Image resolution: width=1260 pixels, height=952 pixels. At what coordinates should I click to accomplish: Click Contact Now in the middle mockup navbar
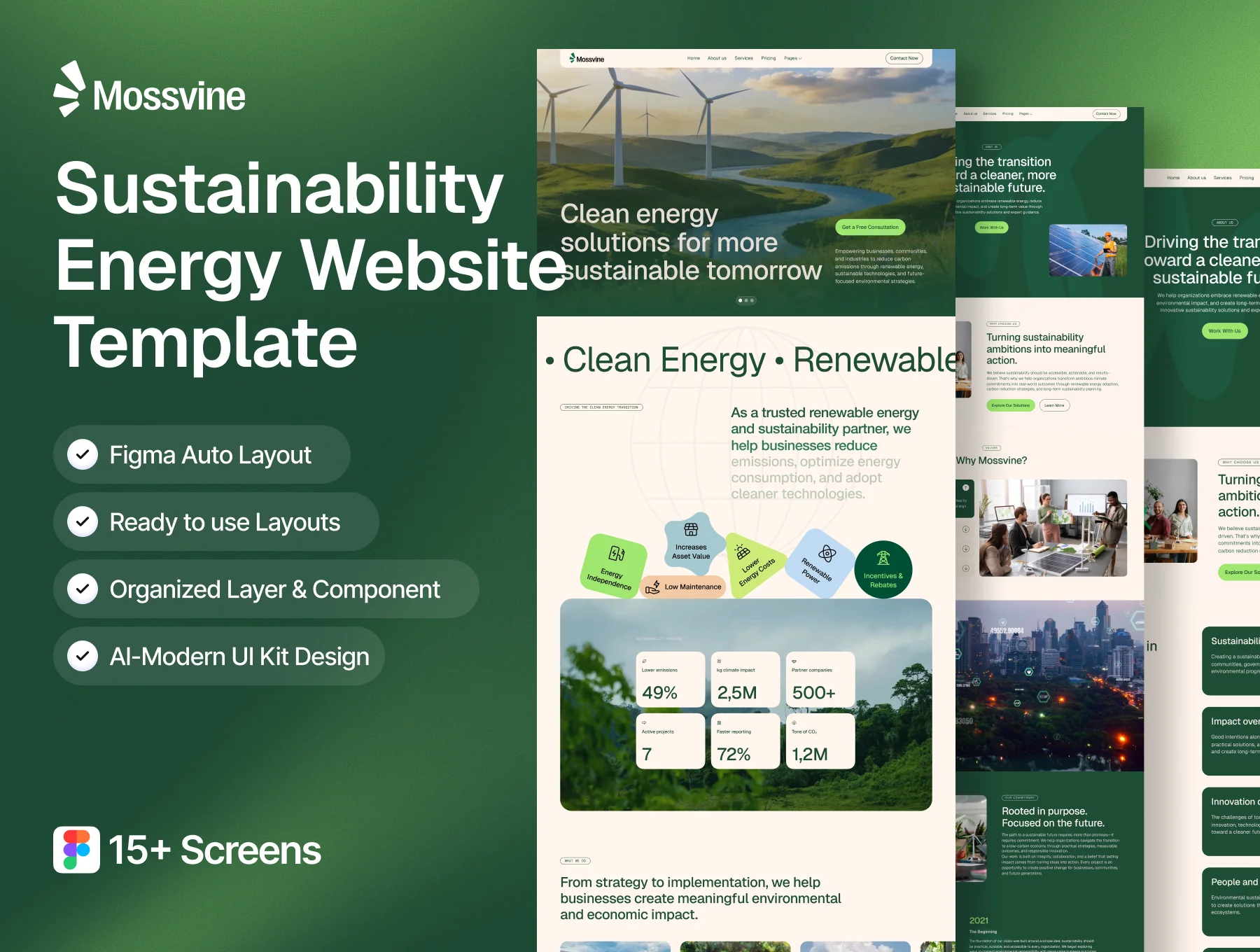click(1106, 113)
